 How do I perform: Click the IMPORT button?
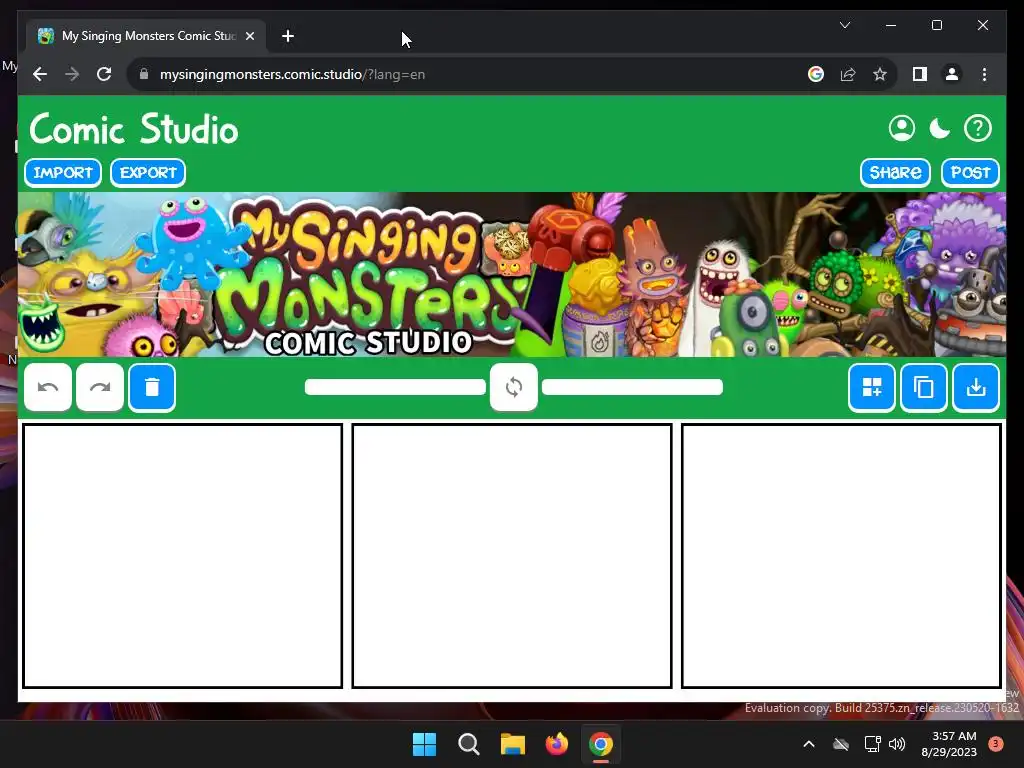click(63, 172)
